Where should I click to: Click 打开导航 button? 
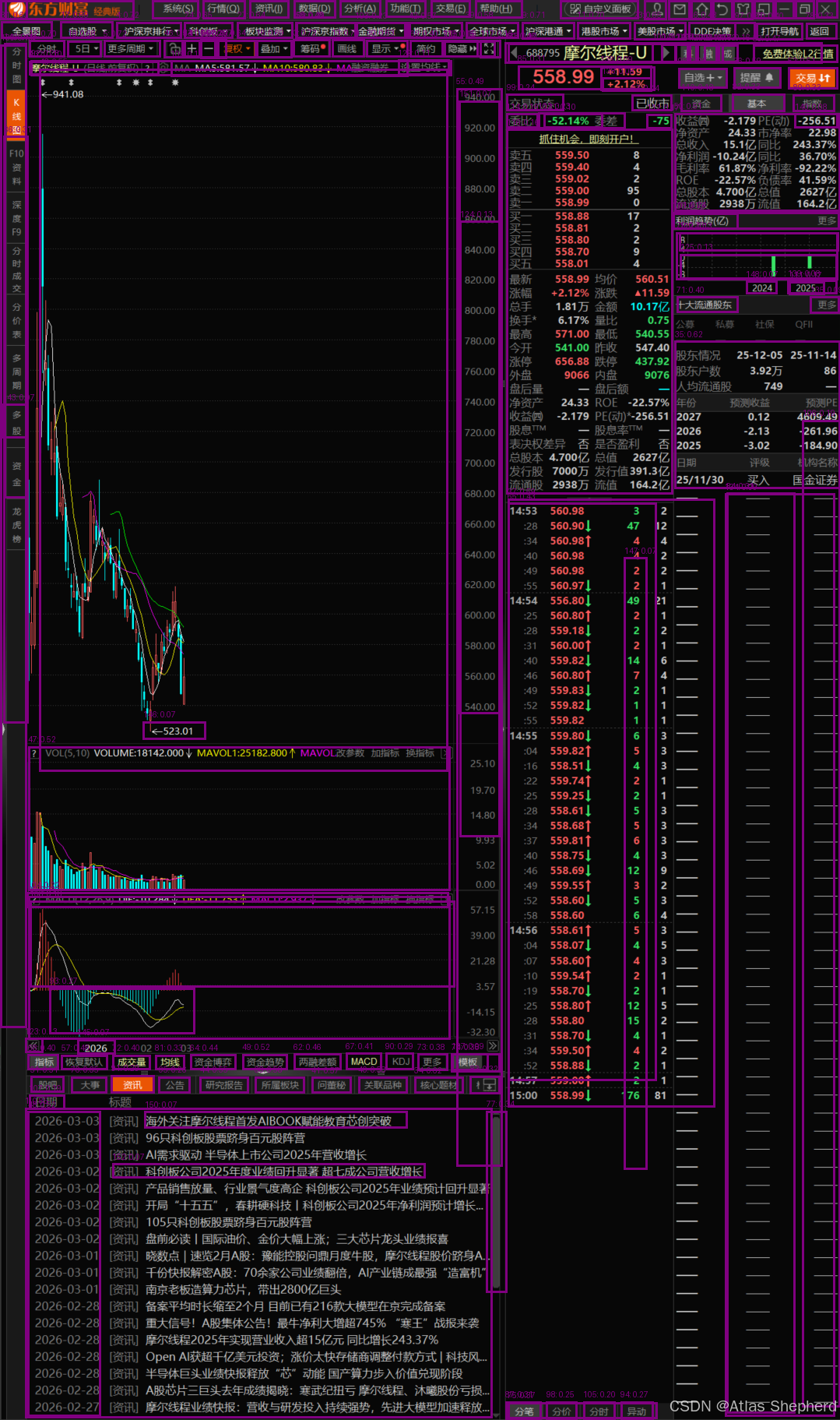pos(779,31)
